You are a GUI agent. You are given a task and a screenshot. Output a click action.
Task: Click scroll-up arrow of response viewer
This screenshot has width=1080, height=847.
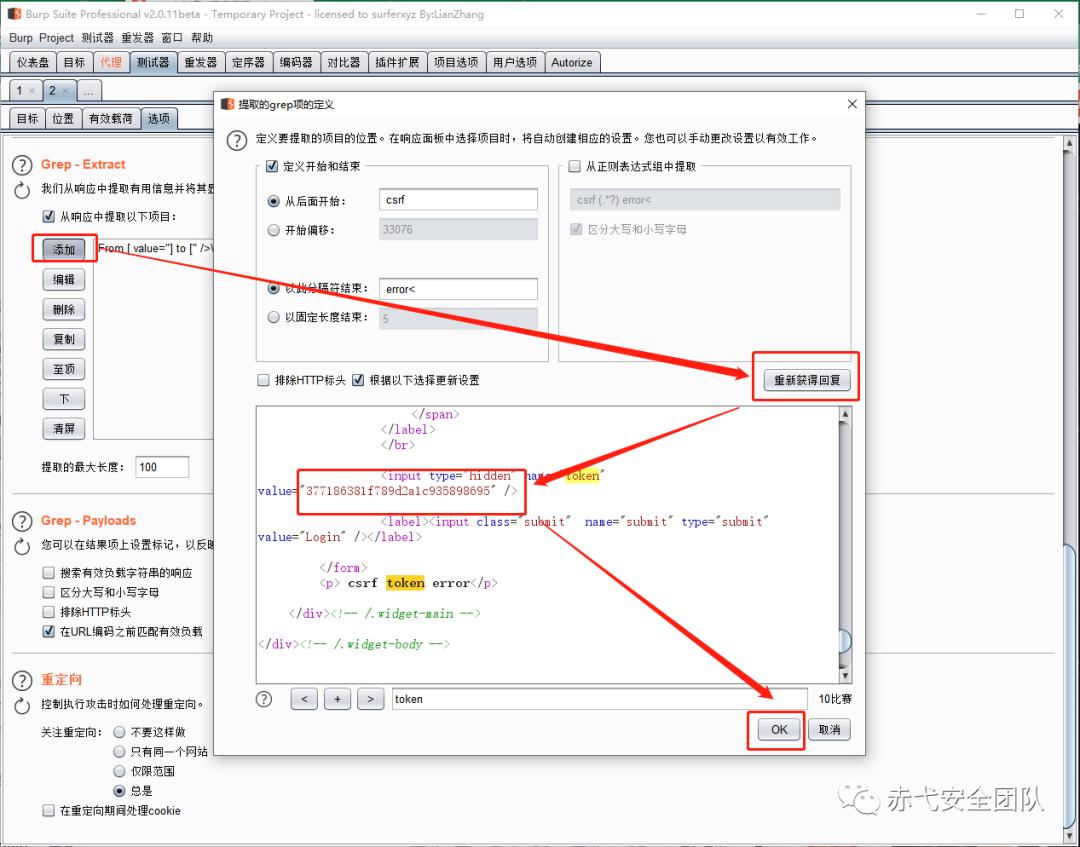845,414
